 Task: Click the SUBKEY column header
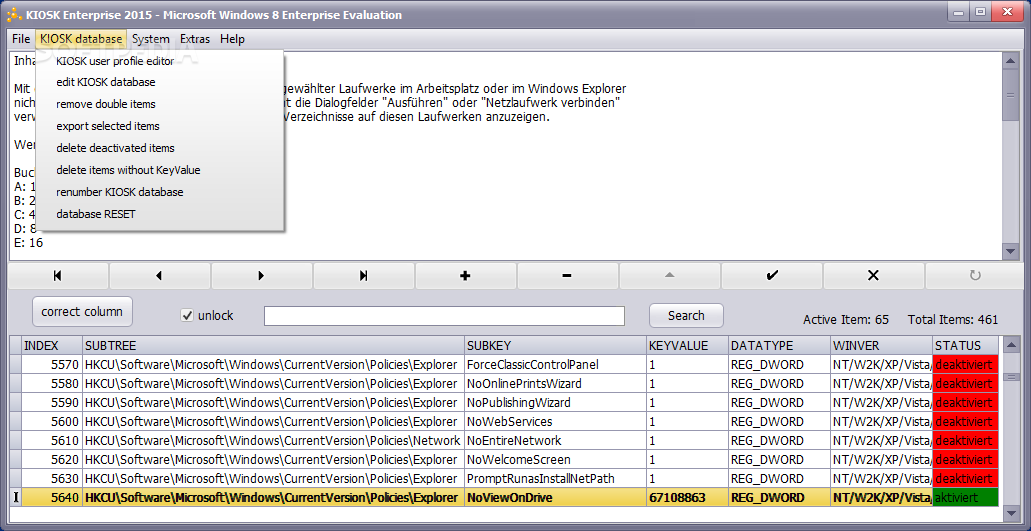pos(555,346)
